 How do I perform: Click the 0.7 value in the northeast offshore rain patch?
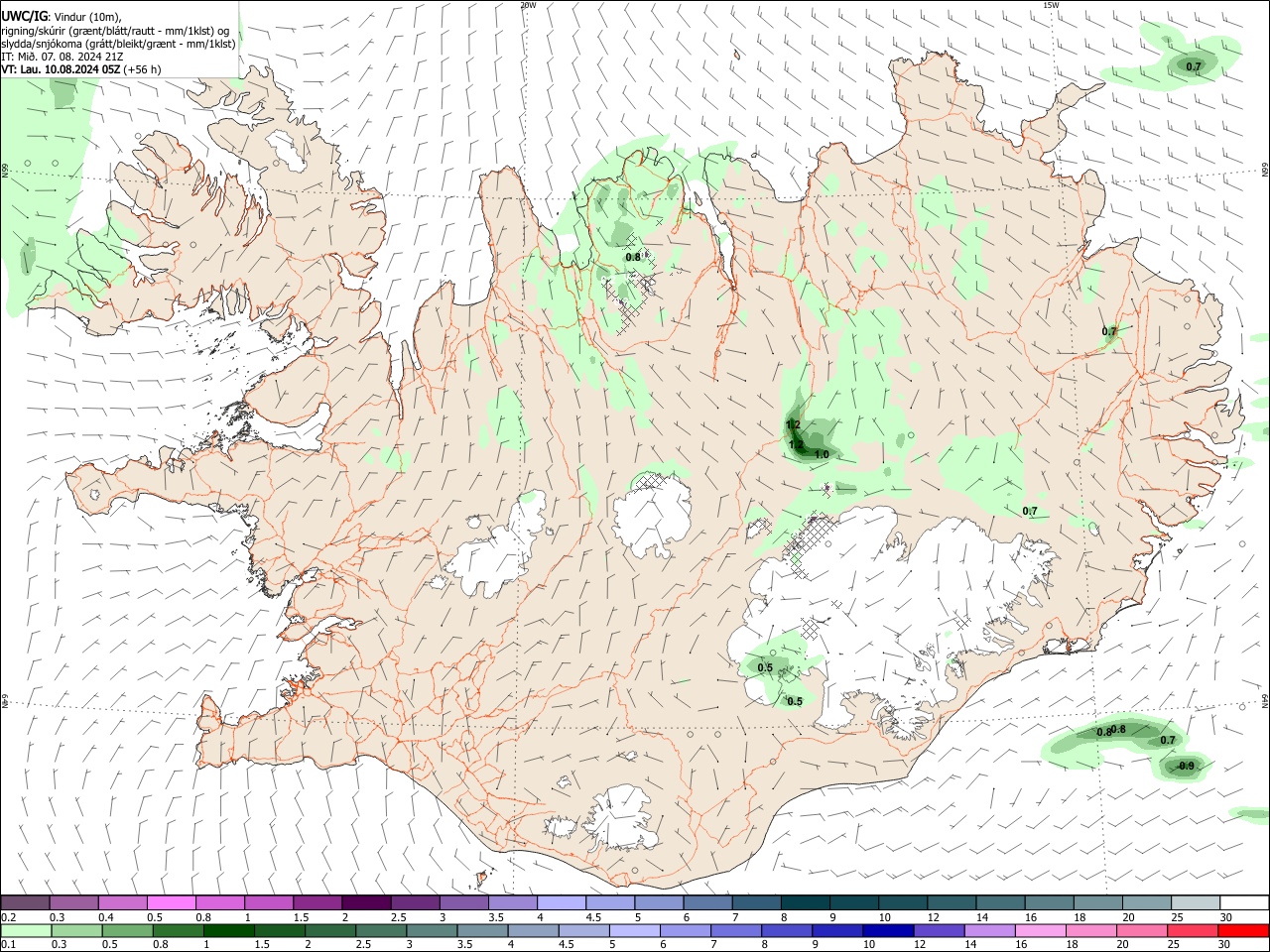coord(1194,66)
